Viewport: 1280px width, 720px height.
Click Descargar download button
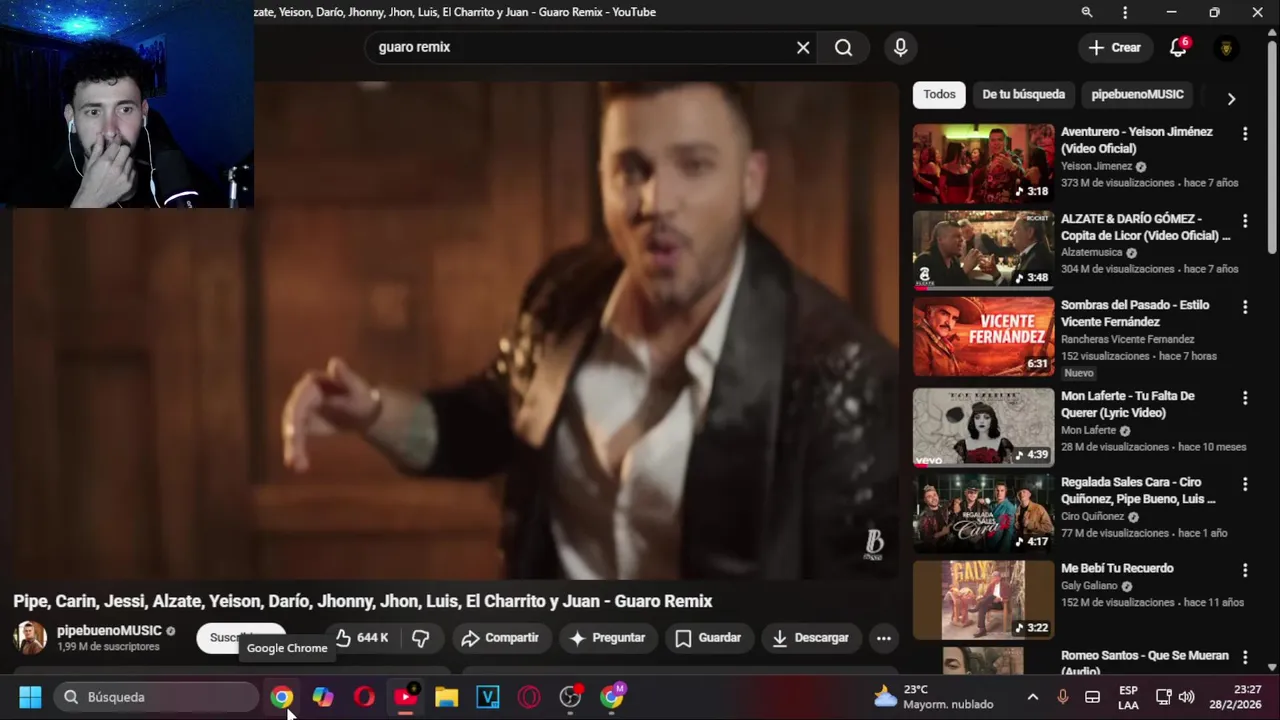click(811, 637)
